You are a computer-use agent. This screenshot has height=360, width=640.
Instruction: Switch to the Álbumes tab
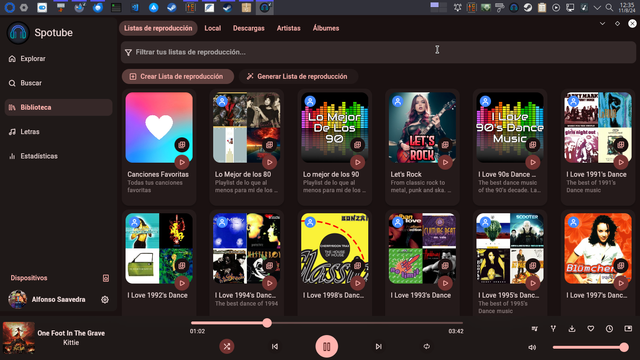[x=326, y=28]
